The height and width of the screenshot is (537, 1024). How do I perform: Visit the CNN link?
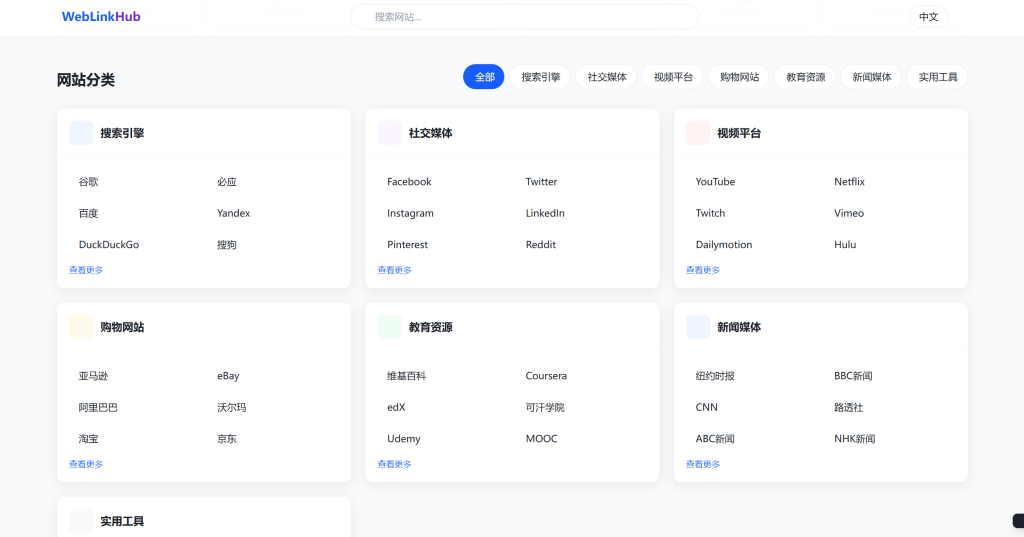point(707,407)
